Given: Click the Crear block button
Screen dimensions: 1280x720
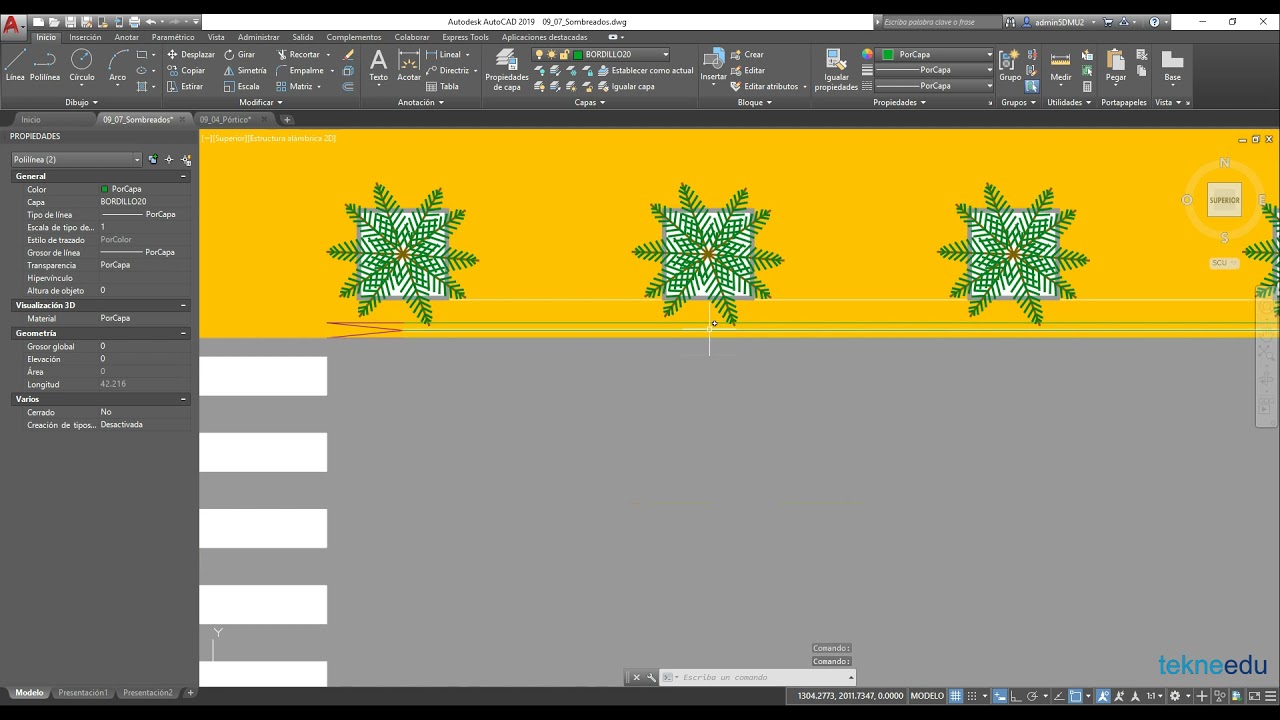Looking at the screenshot, I should click(x=747, y=55).
